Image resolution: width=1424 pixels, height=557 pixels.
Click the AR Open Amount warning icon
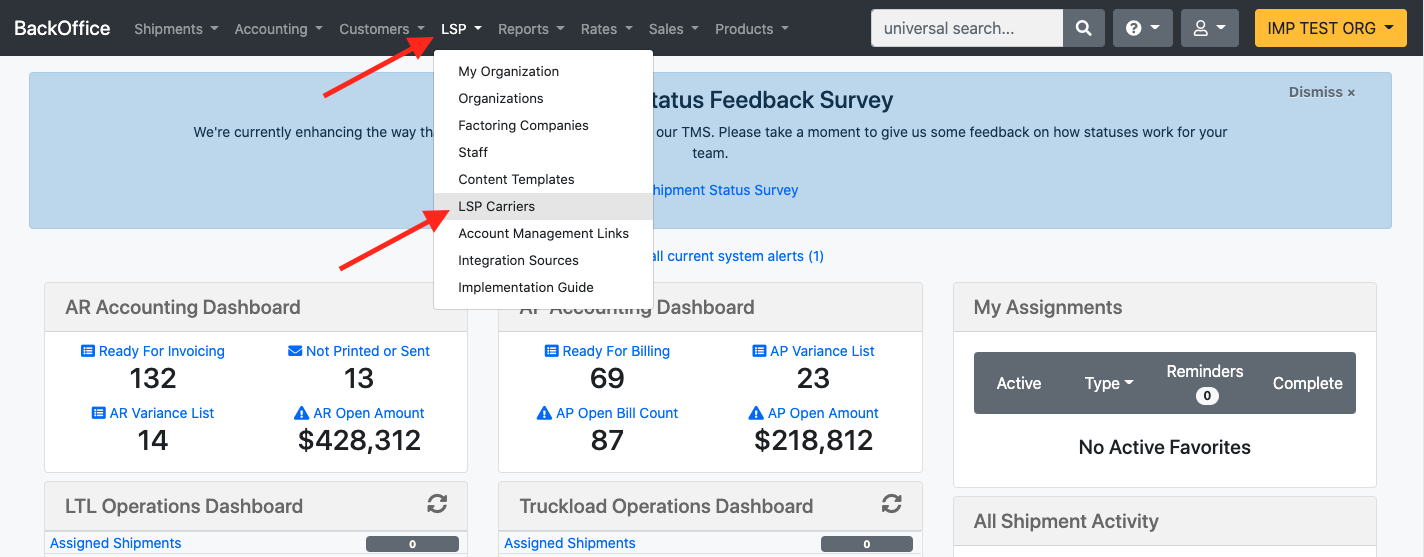click(302, 413)
